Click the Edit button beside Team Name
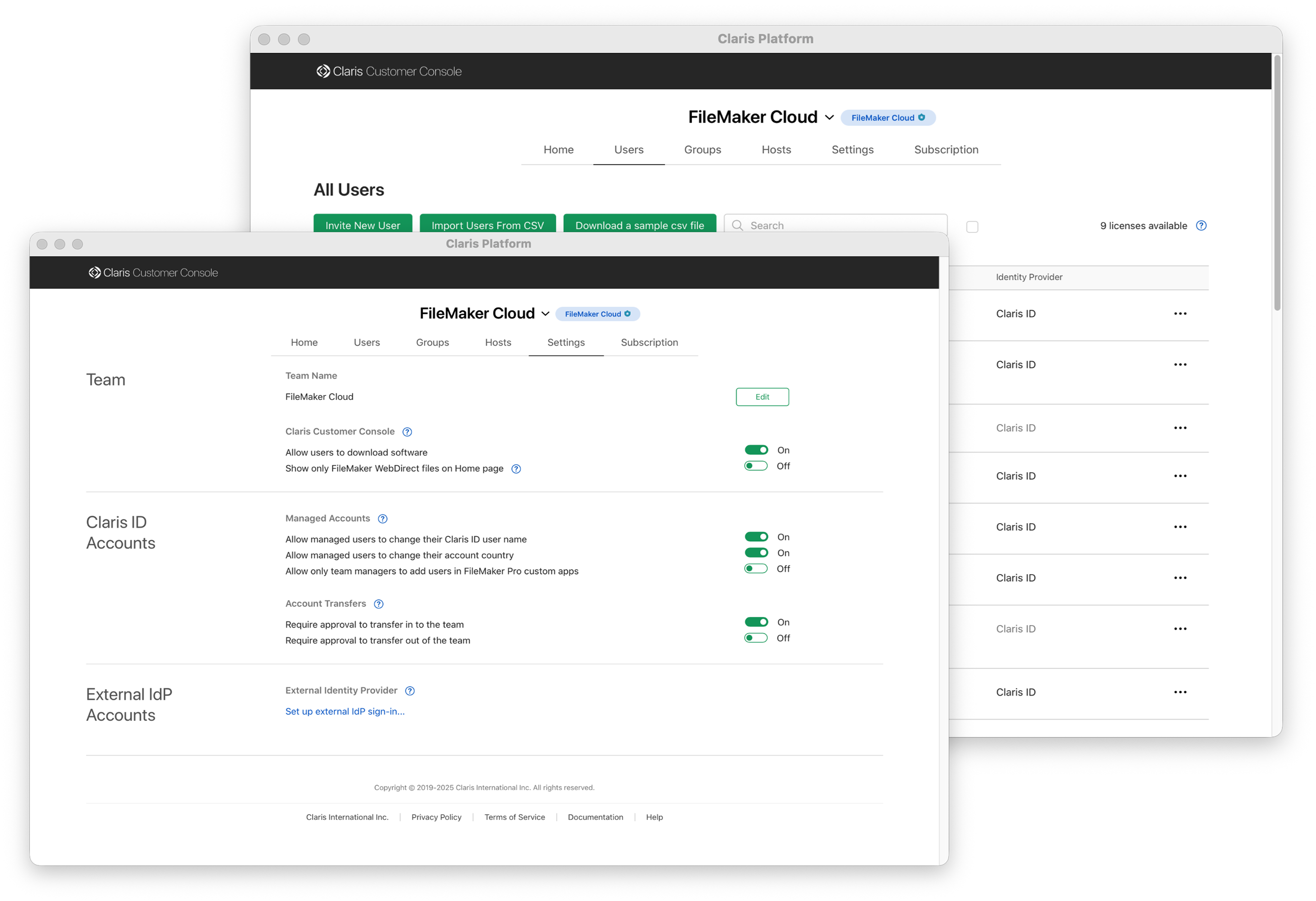This screenshot has height=901, width=1316. click(762, 397)
